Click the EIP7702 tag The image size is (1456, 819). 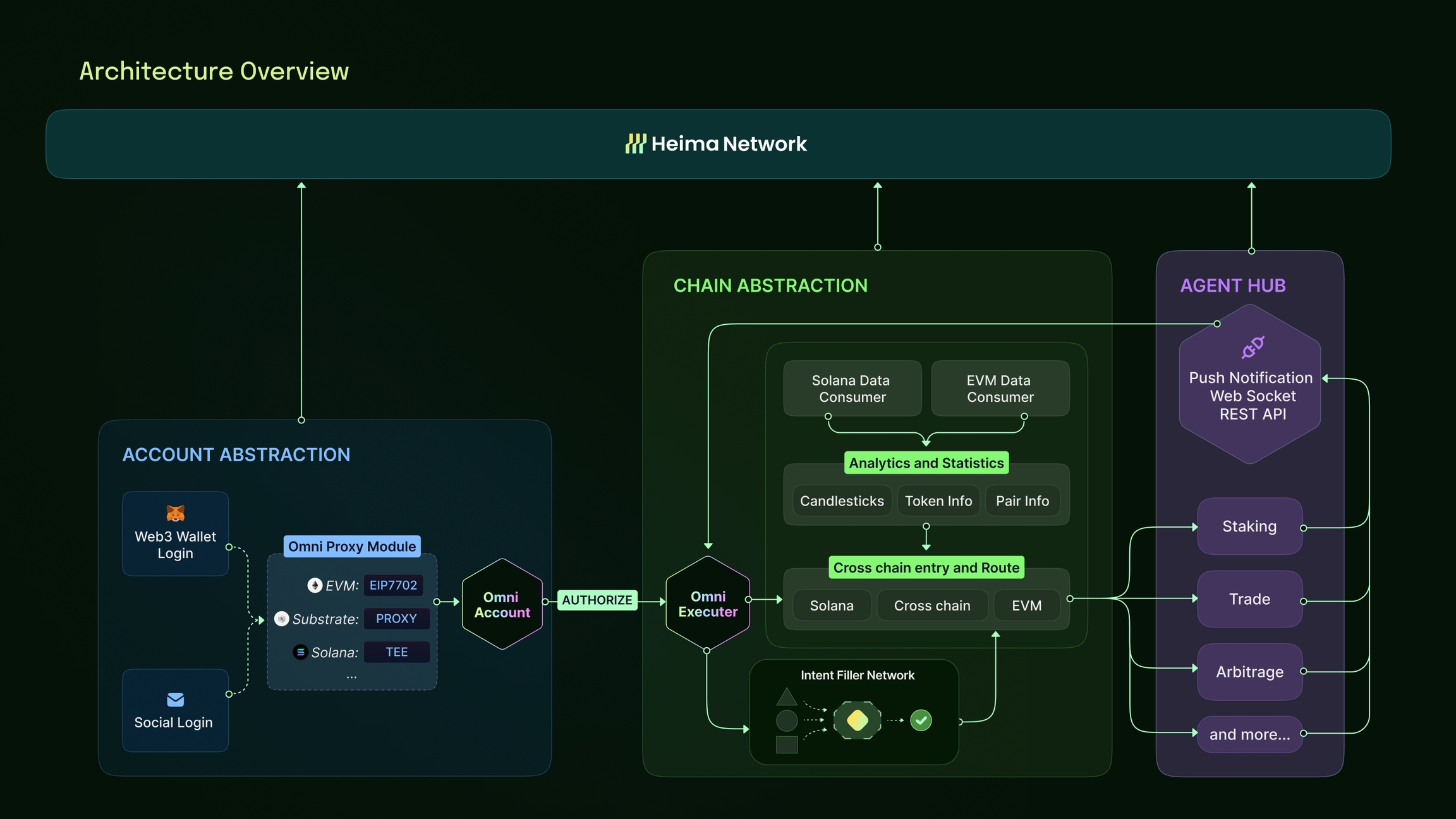(x=393, y=585)
